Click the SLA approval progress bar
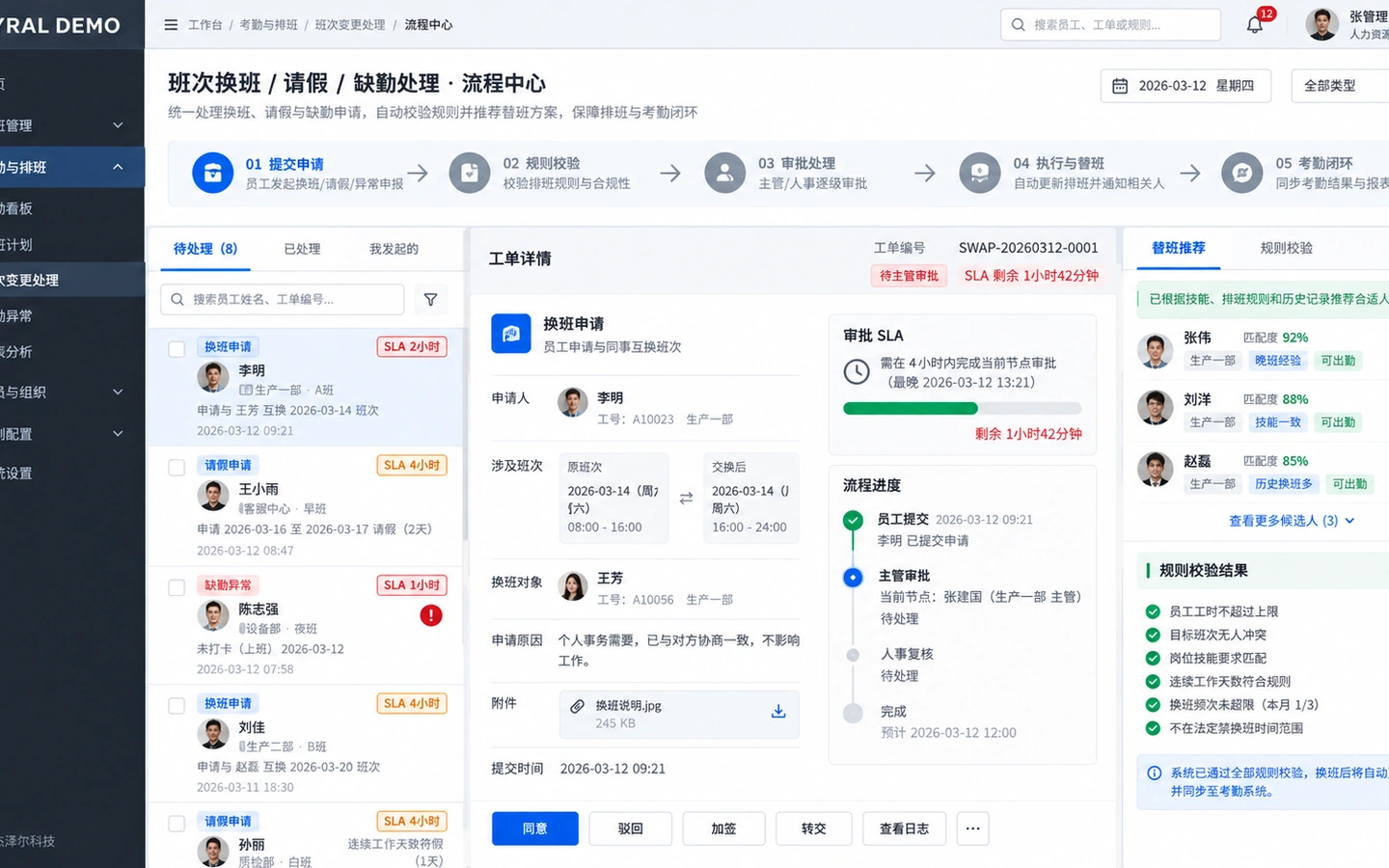1389x868 pixels. (x=963, y=409)
